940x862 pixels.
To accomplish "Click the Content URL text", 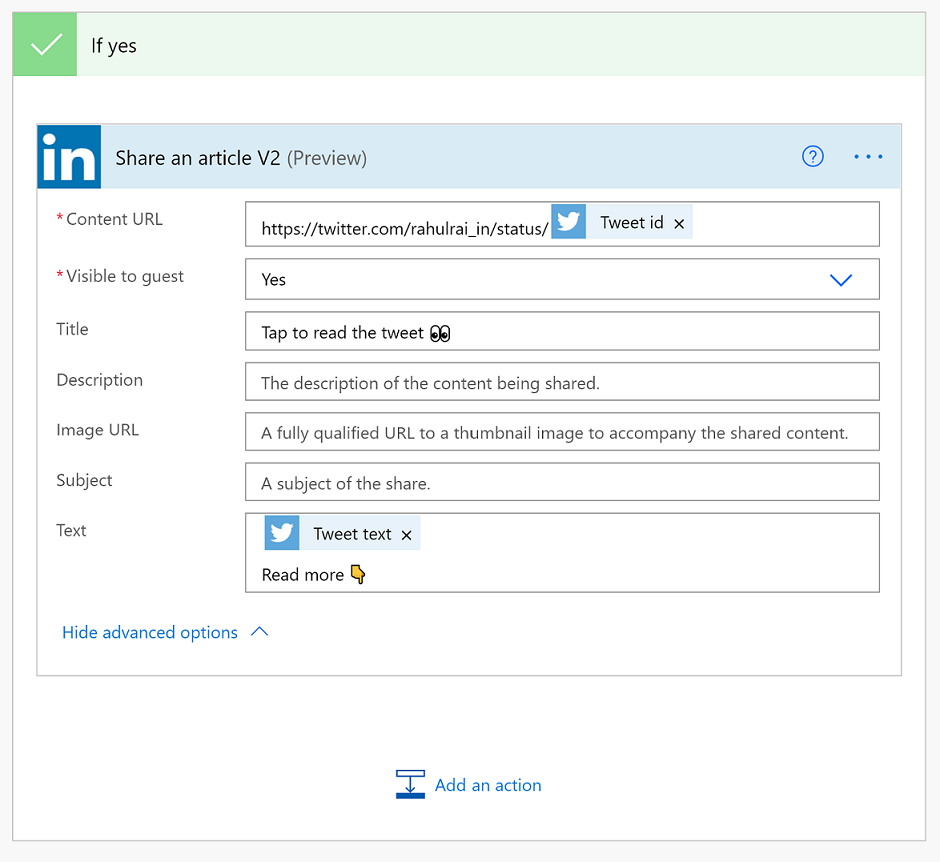I will coord(405,229).
